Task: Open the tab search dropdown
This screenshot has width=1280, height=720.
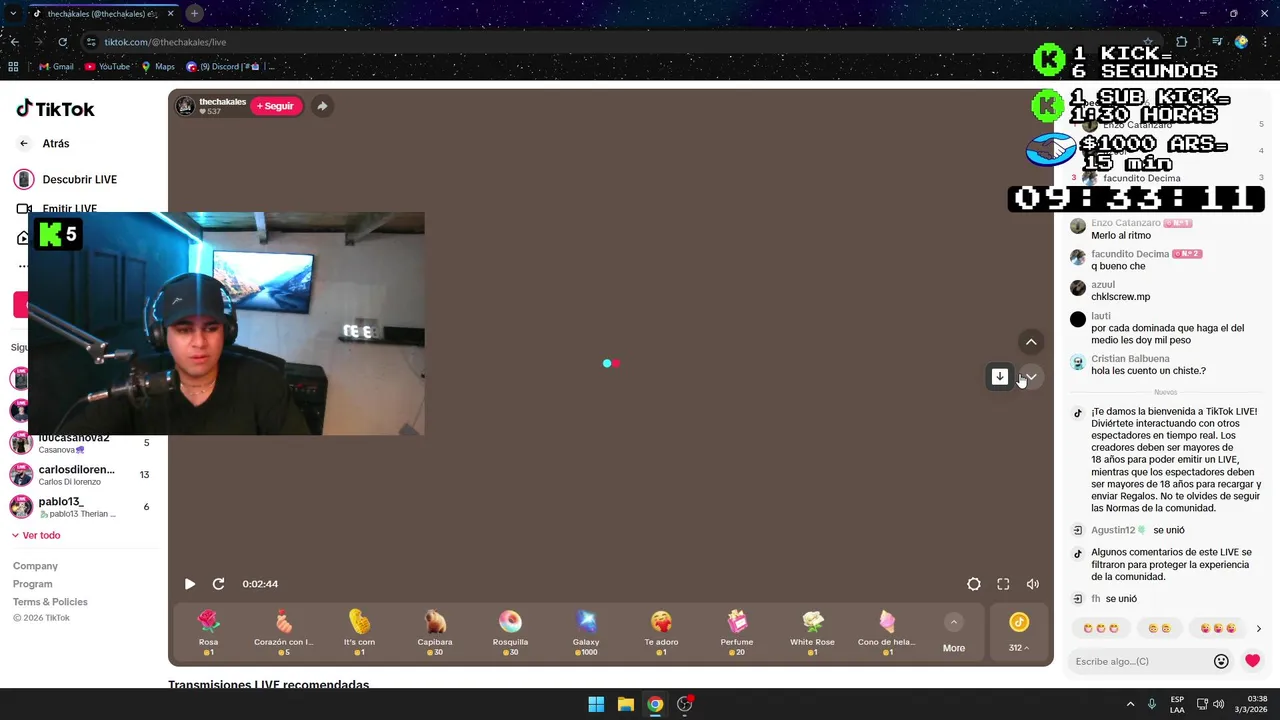Action: click(x=13, y=13)
